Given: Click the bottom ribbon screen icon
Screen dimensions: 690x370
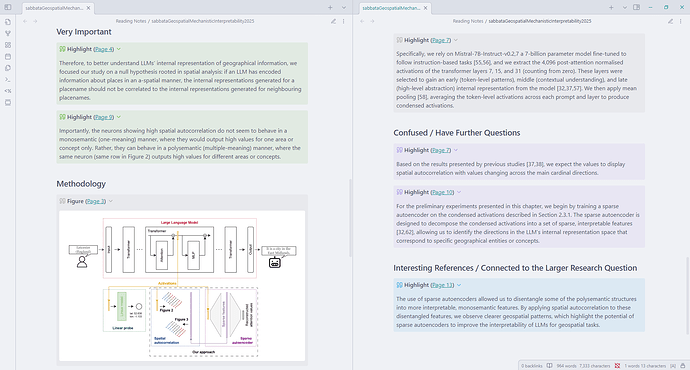Looking at the screenshot, I should click(7, 102).
